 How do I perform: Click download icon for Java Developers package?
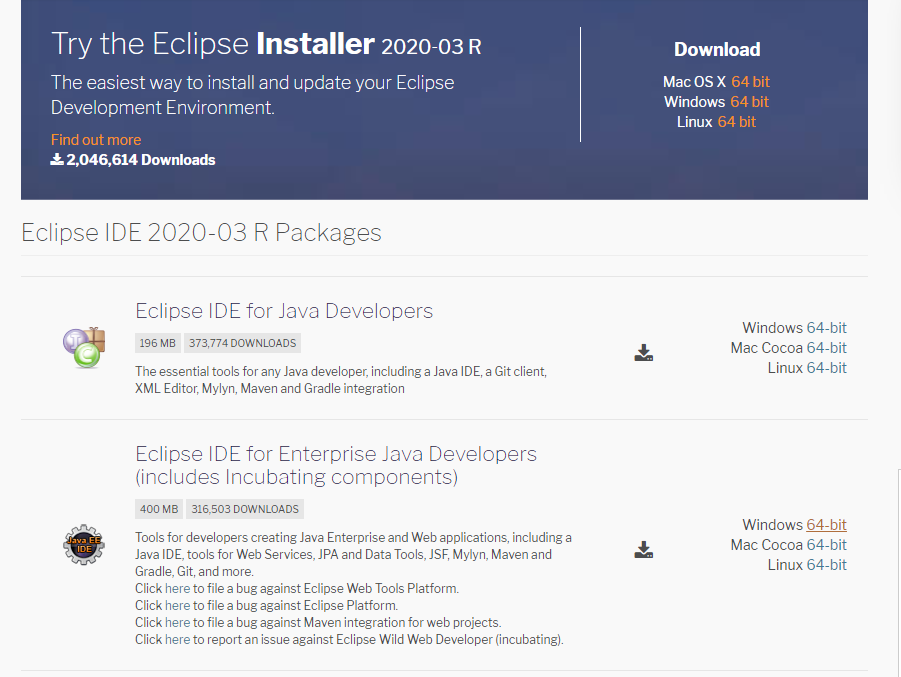point(644,352)
